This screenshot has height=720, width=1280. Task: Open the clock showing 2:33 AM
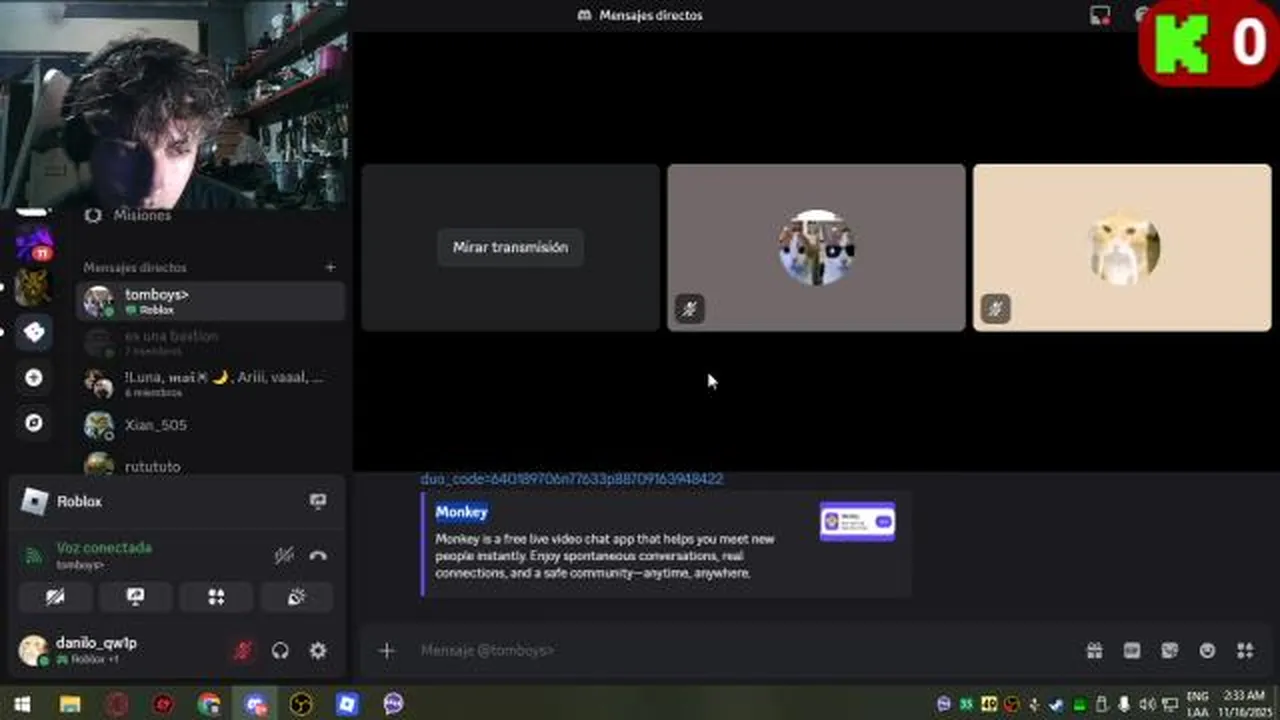(1243, 704)
